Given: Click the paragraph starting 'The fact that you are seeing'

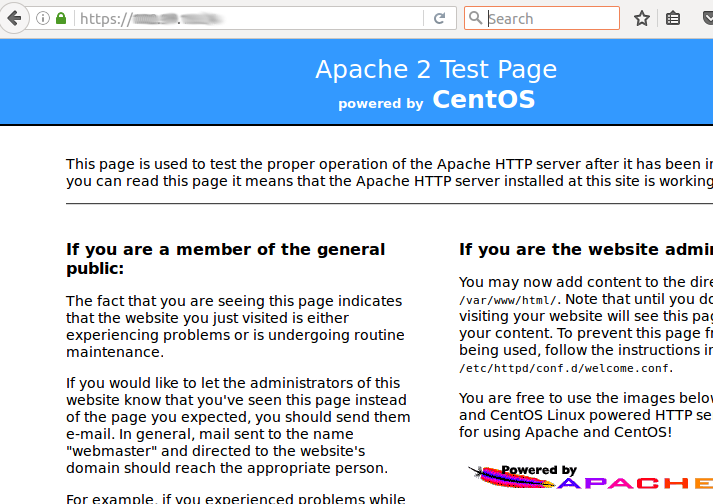Looking at the screenshot, I should tap(235, 327).
